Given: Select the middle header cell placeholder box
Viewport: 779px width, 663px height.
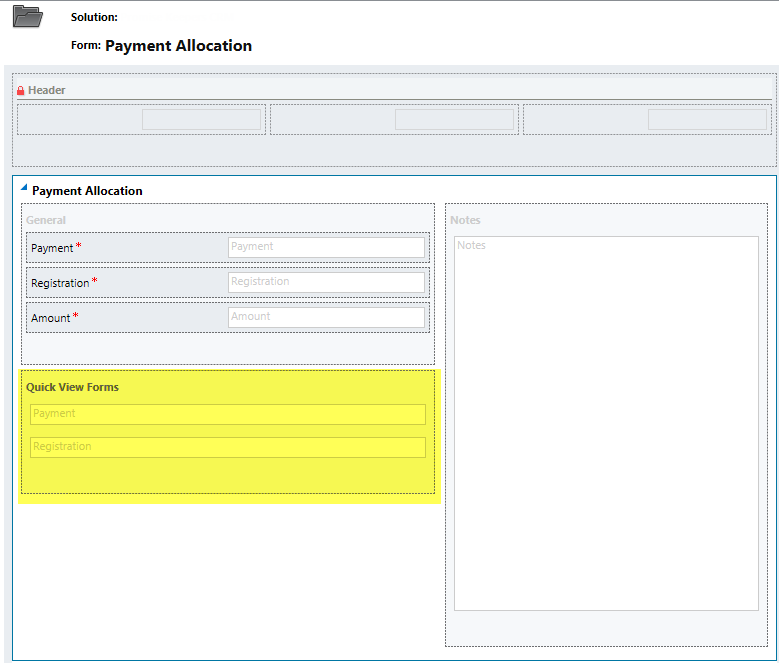Looking at the screenshot, I should tap(454, 120).
